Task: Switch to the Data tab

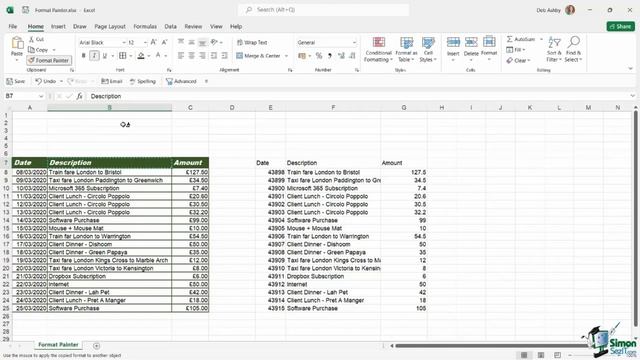Action: tap(171, 27)
